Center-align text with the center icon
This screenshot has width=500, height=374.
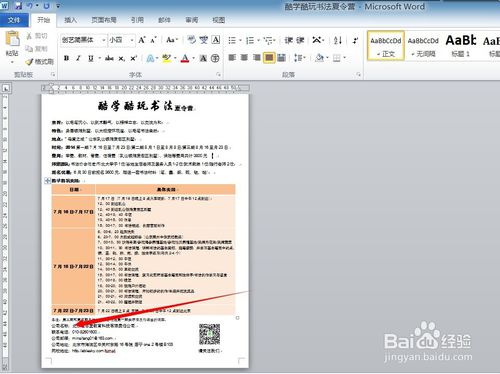click(244, 58)
